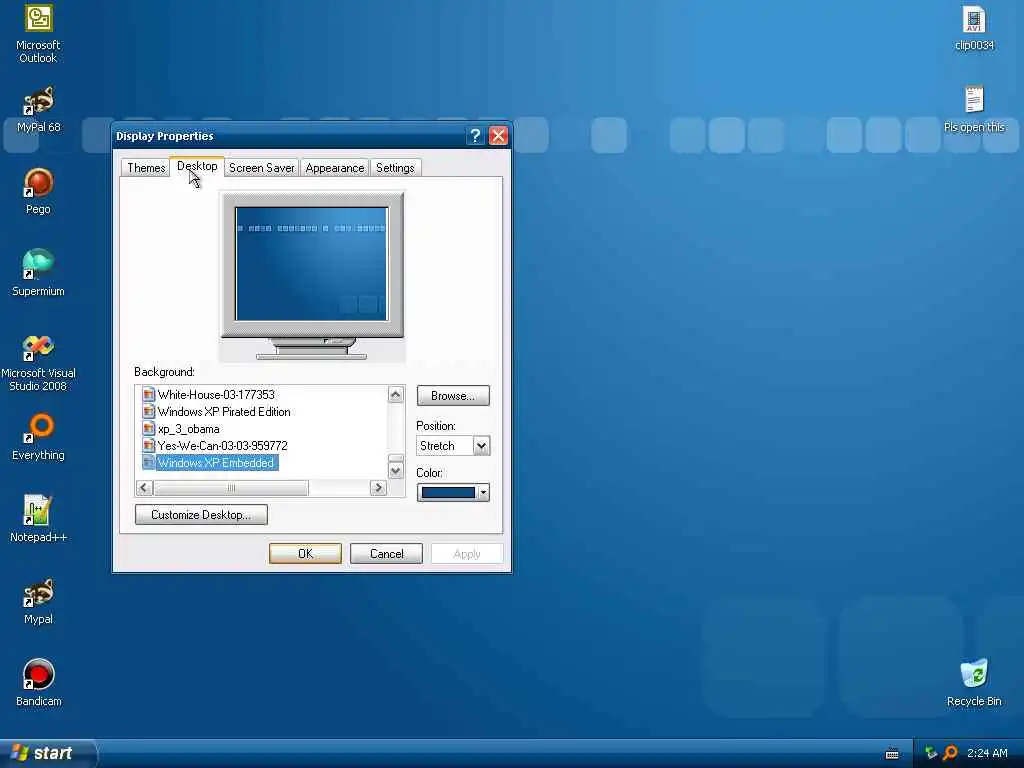1024x768 pixels.
Task: Click the horizontal scrollbar left arrow
Action: tap(144, 488)
